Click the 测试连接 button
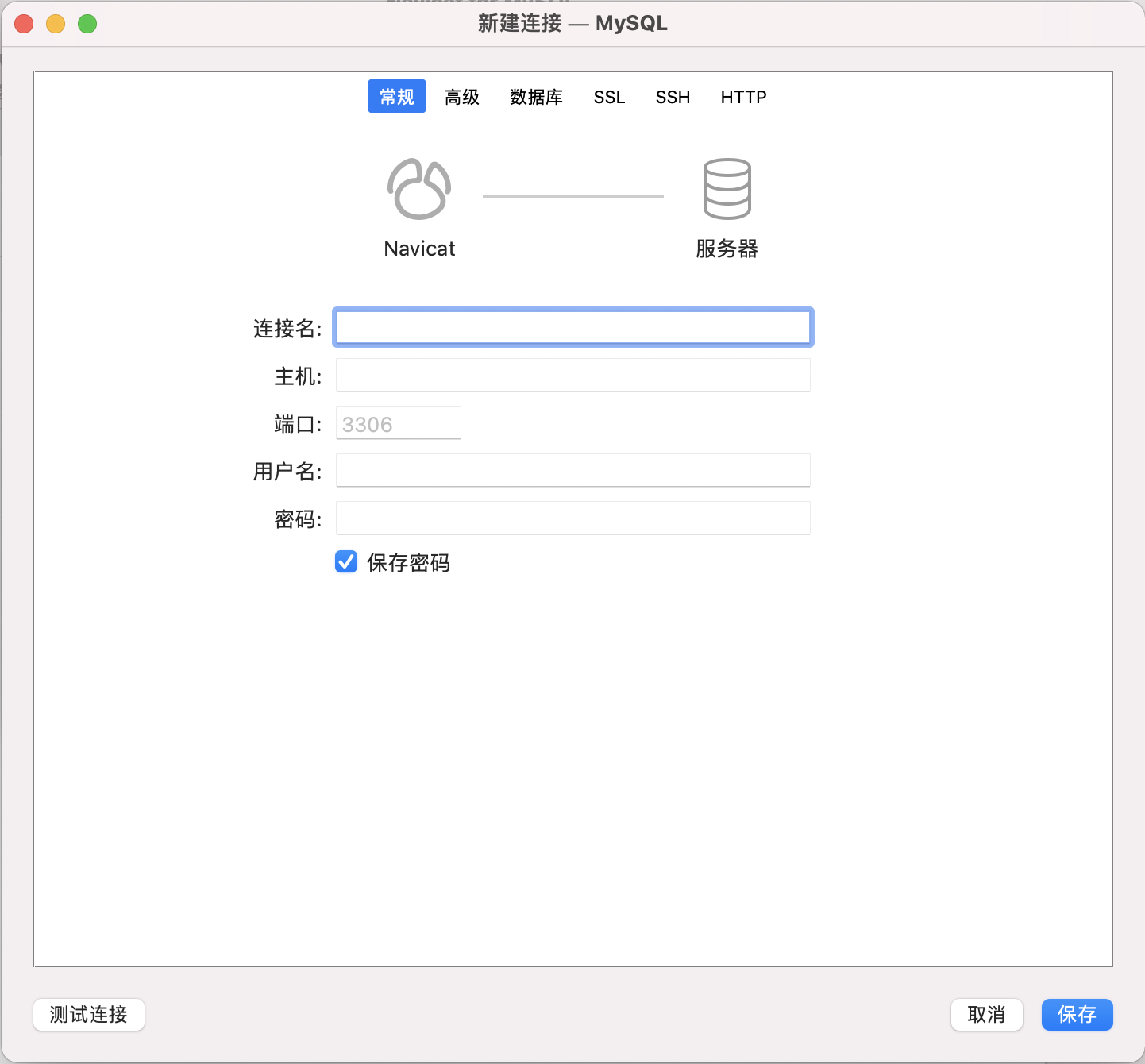This screenshot has width=1145, height=1064. coord(89,1015)
